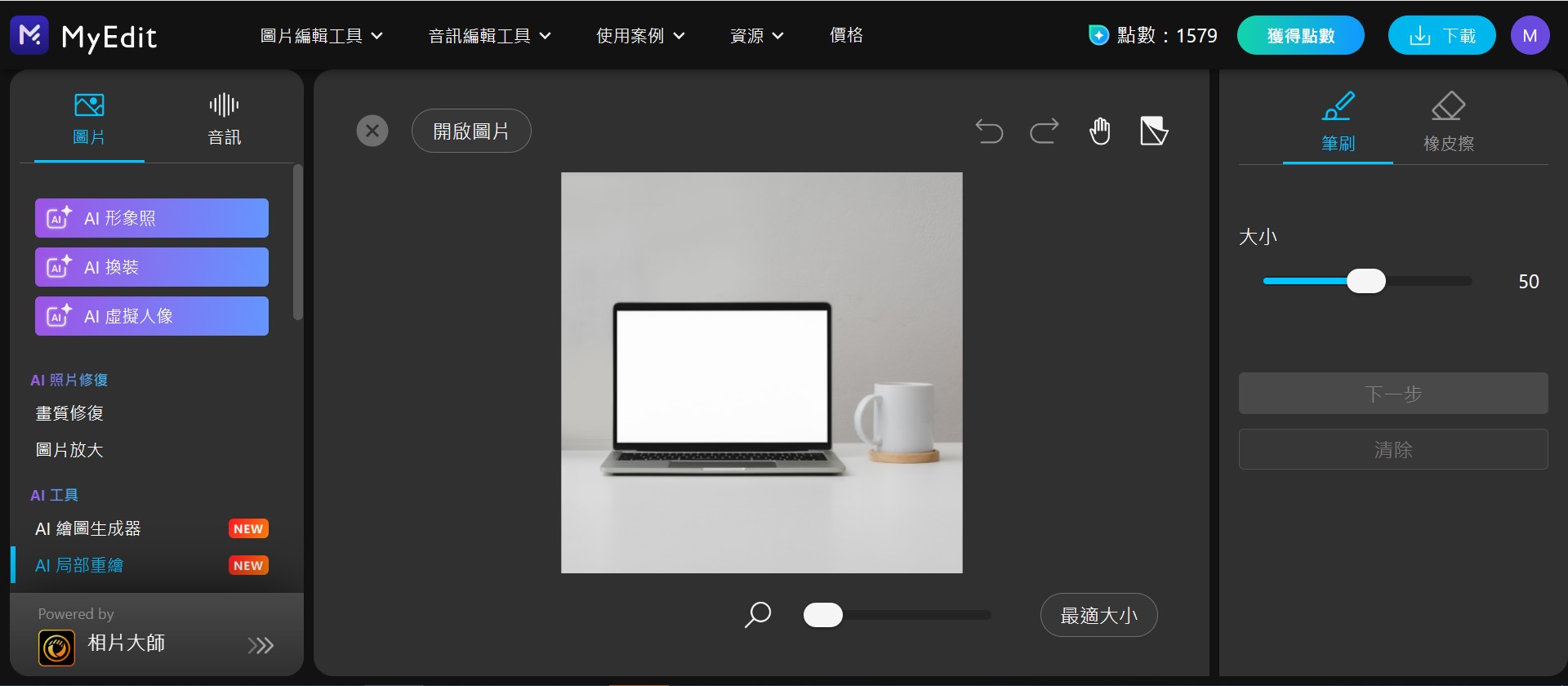The height and width of the screenshot is (686, 1568).
Task: Click the AI 工具 section heading
Action: click(55, 495)
